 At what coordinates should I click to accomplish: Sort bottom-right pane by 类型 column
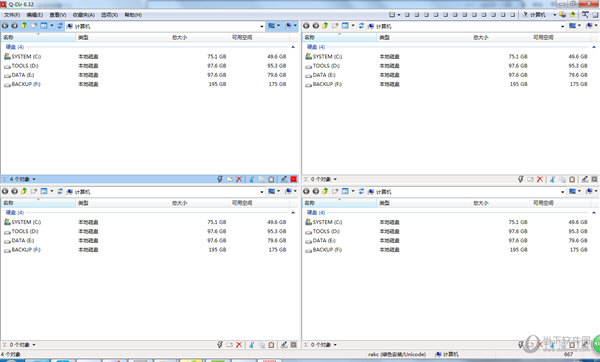point(424,203)
